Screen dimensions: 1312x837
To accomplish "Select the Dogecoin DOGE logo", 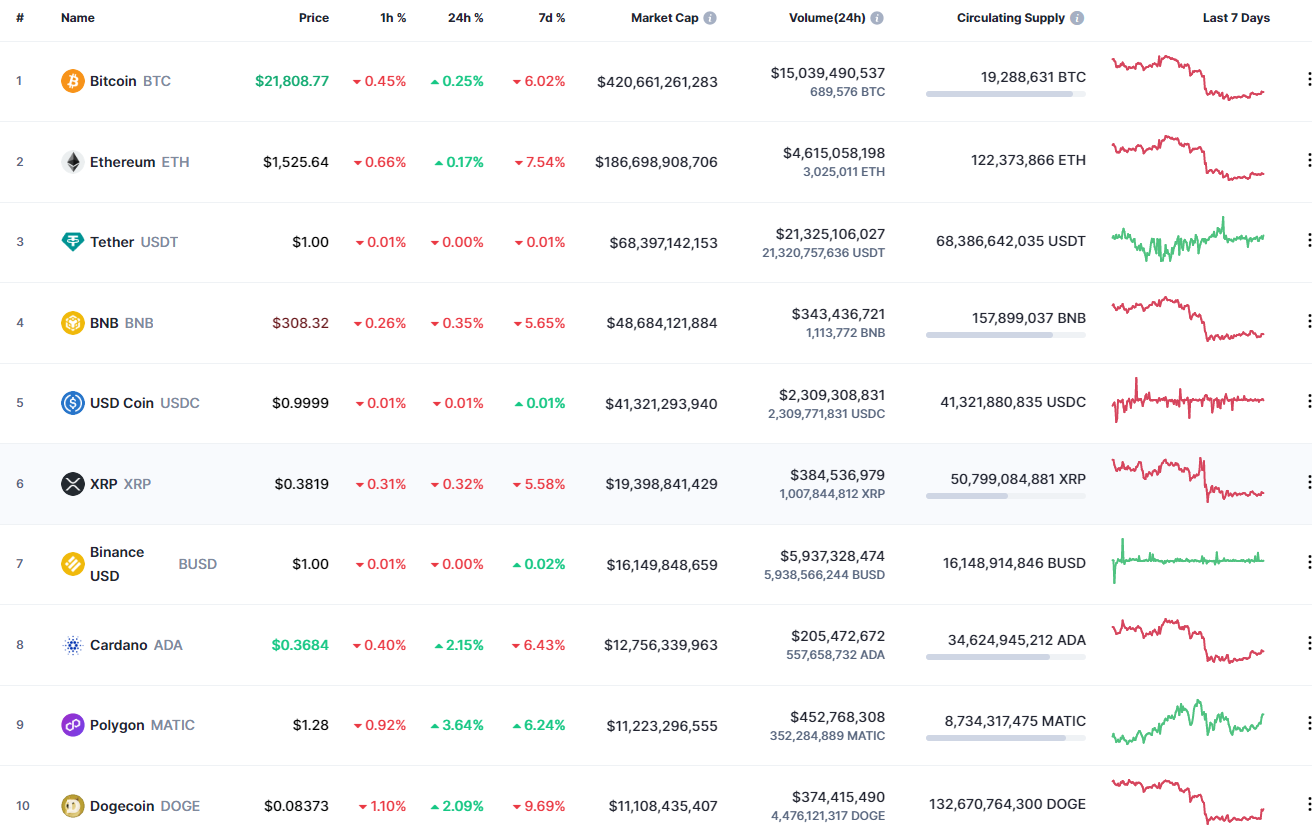I will tap(71, 805).
